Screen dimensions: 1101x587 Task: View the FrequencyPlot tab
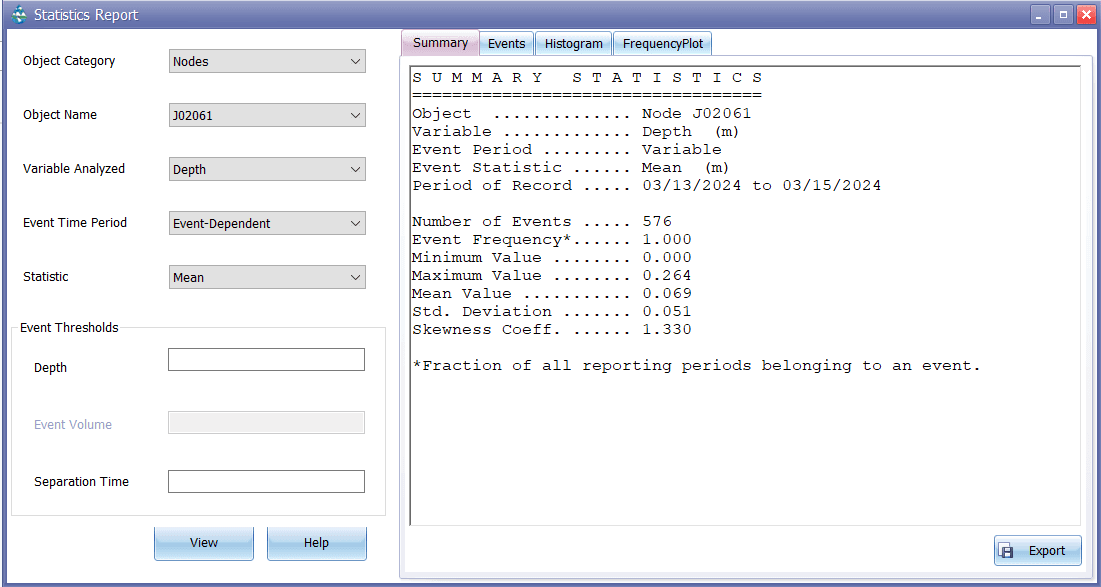pos(662,43)
